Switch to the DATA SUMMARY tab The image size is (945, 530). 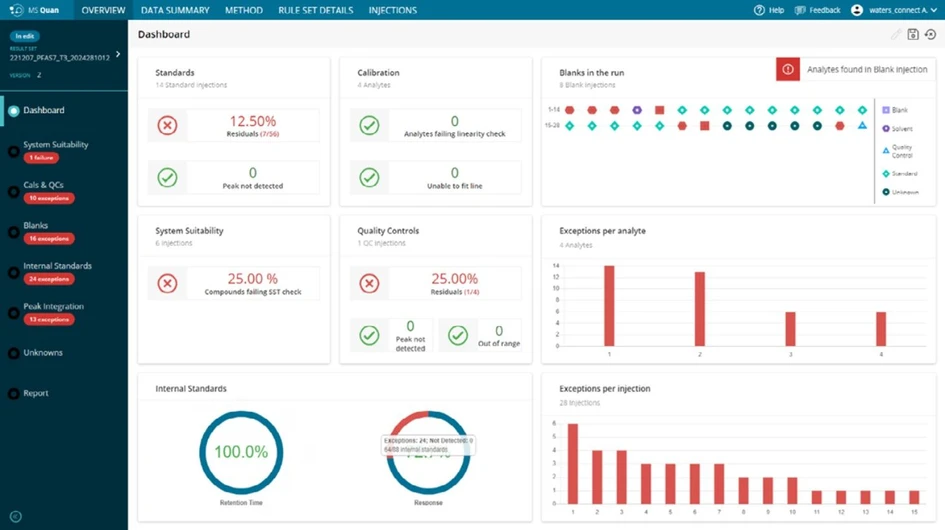pyautogui.click(x=175, y=10)
